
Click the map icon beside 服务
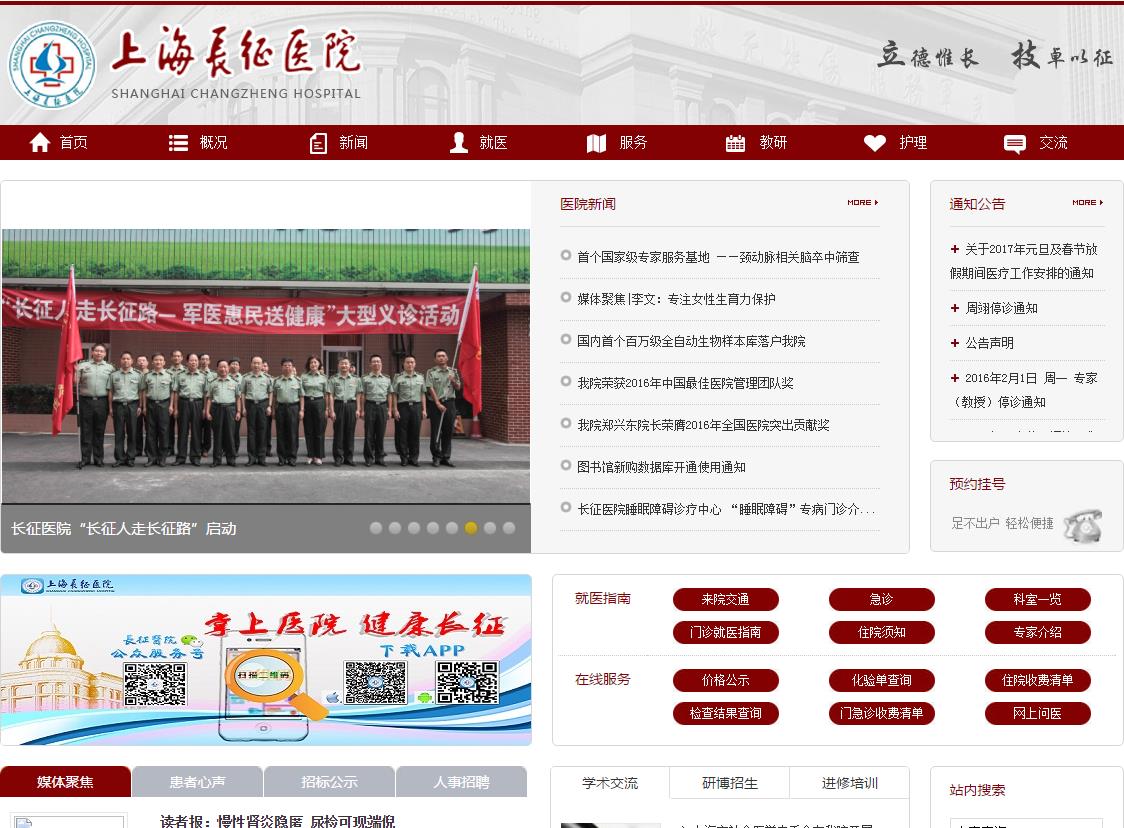pos(596,143)
